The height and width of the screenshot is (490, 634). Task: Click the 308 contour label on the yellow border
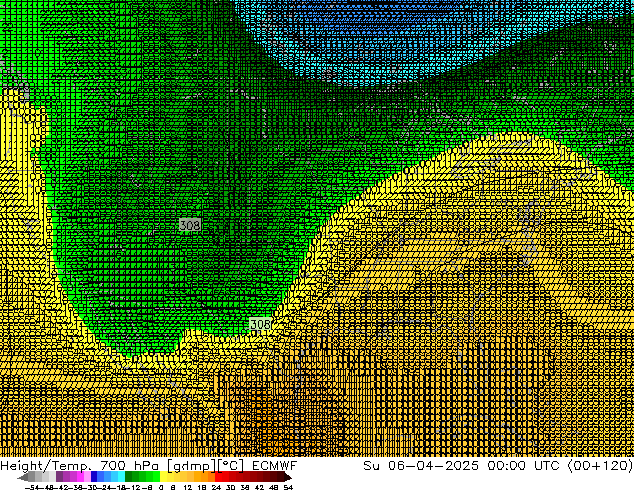tap(260, 324)
